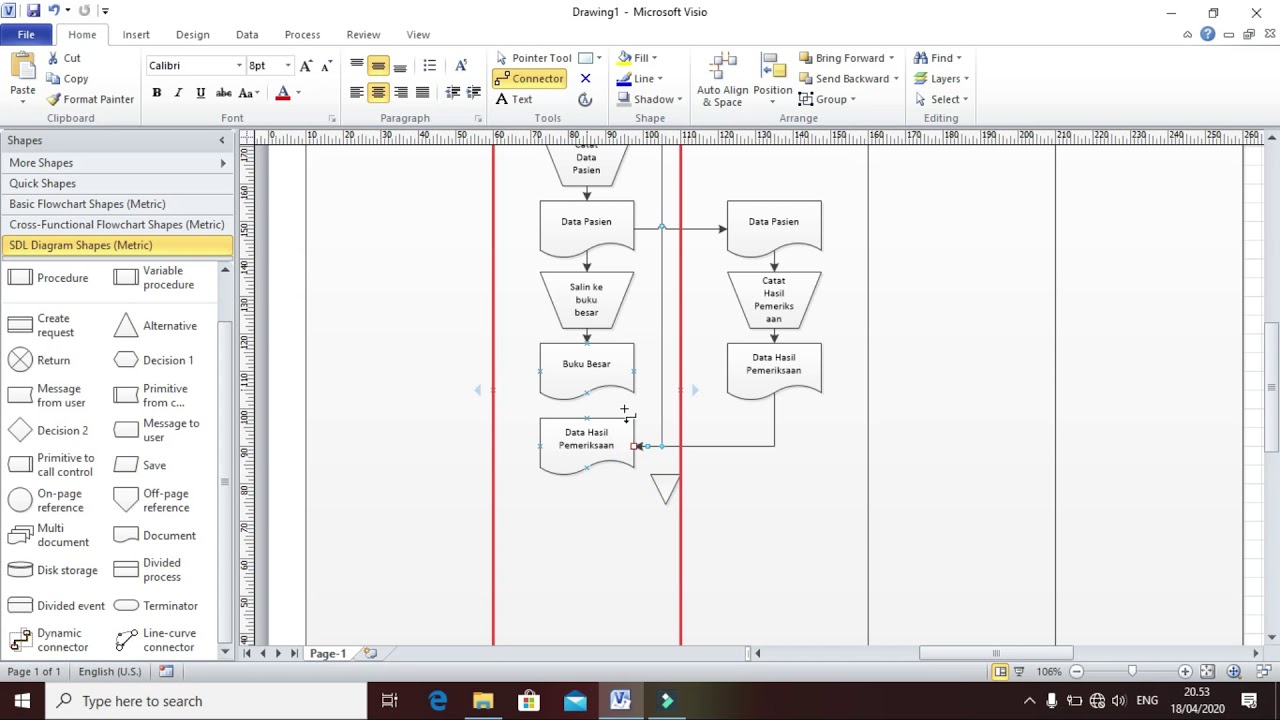Open Basic Flowchart Shapes (Metric) stencil

click(x=117, y=204)
